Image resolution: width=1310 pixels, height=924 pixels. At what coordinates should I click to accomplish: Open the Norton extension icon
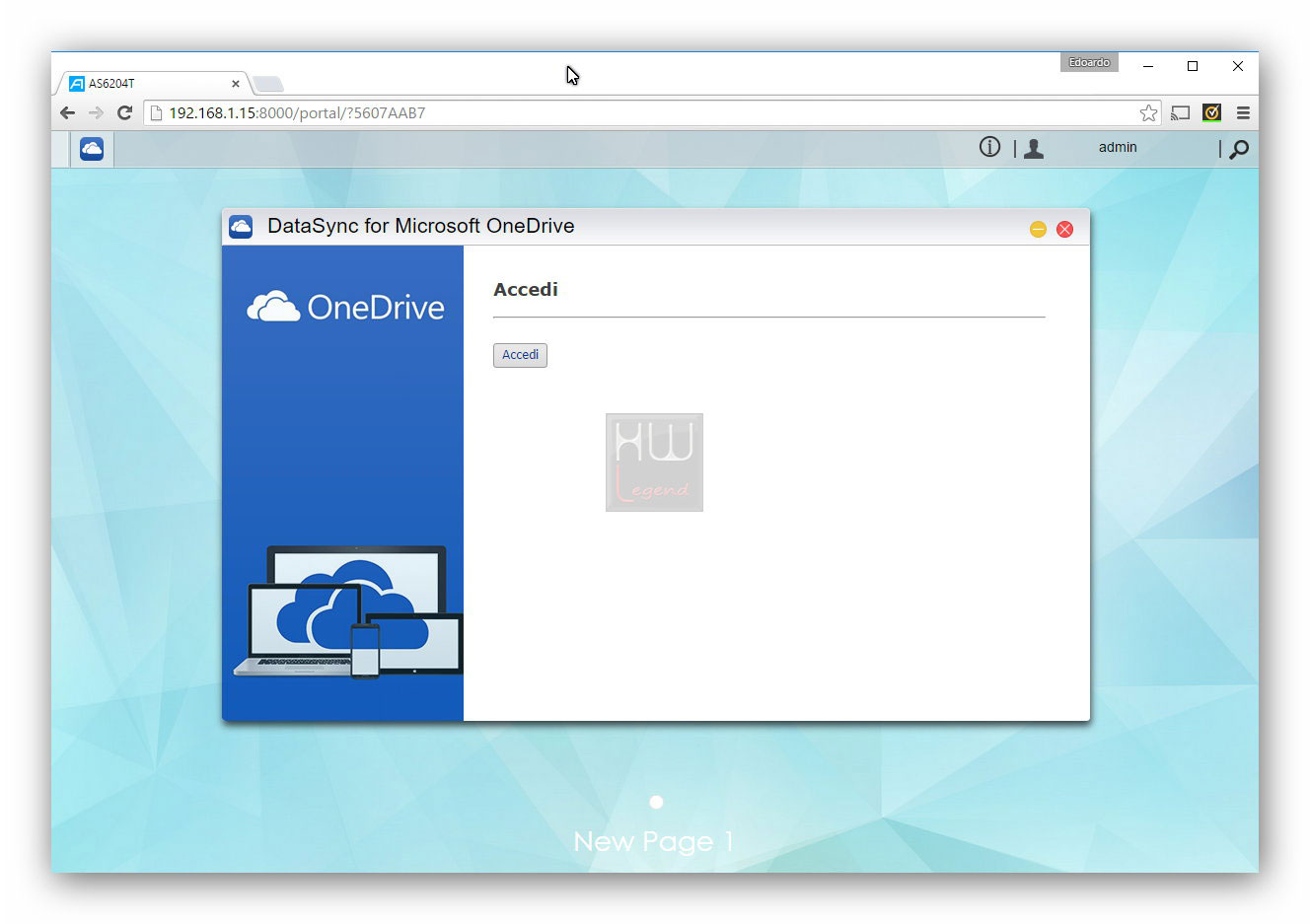point(1211,112)
